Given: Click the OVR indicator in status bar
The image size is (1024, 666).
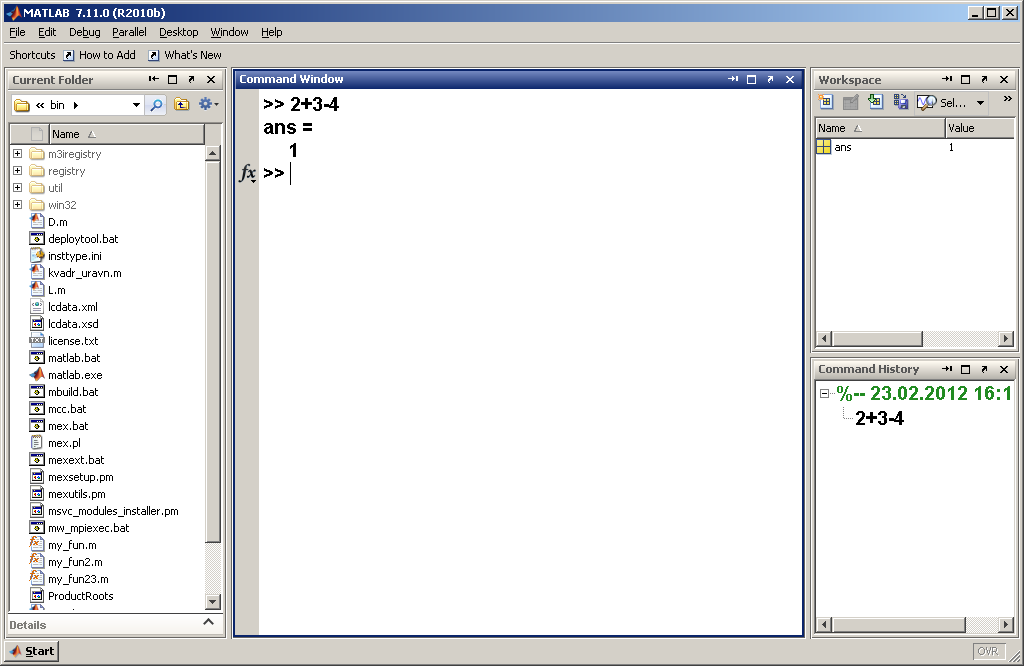Looking at the screenshot, I should click(x=987, y=651).
